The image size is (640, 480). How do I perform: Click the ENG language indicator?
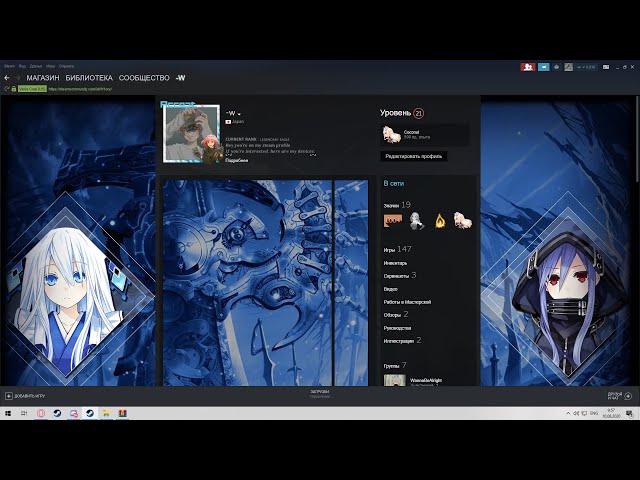click(x=594, y=413)
